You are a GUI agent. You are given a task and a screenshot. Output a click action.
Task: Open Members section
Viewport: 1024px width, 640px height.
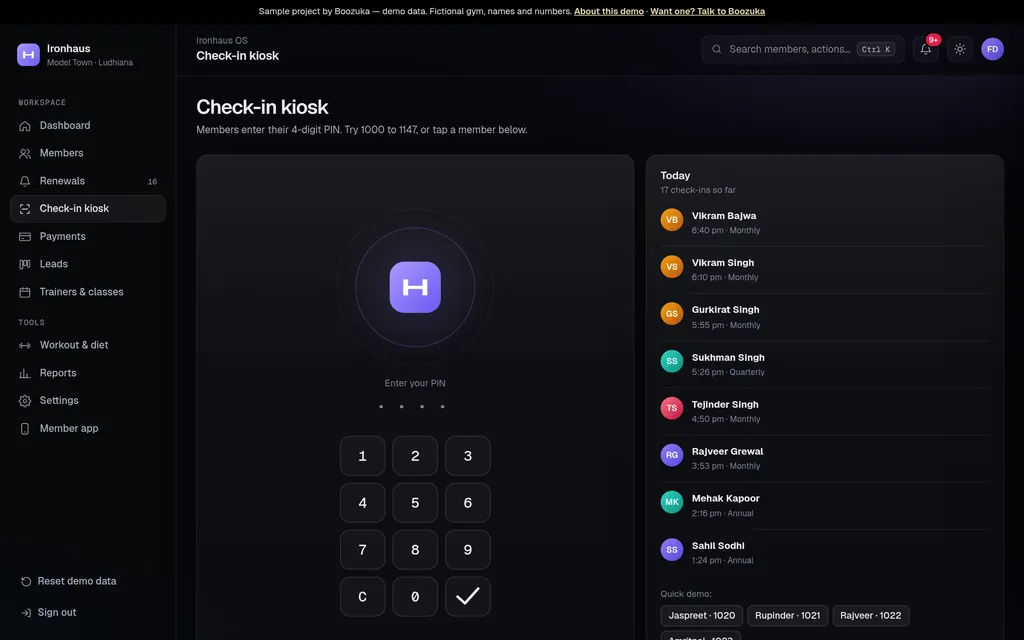88,153
